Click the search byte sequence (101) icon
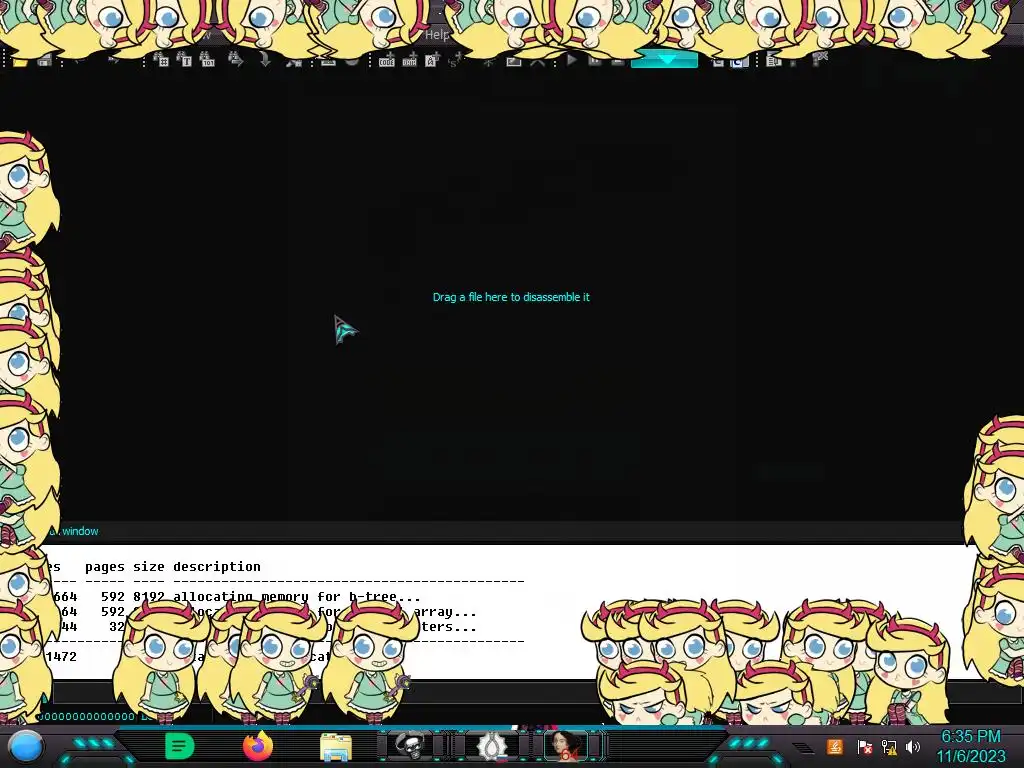The width and height of the screenshot is (1024, 768). tap(206, 60)
